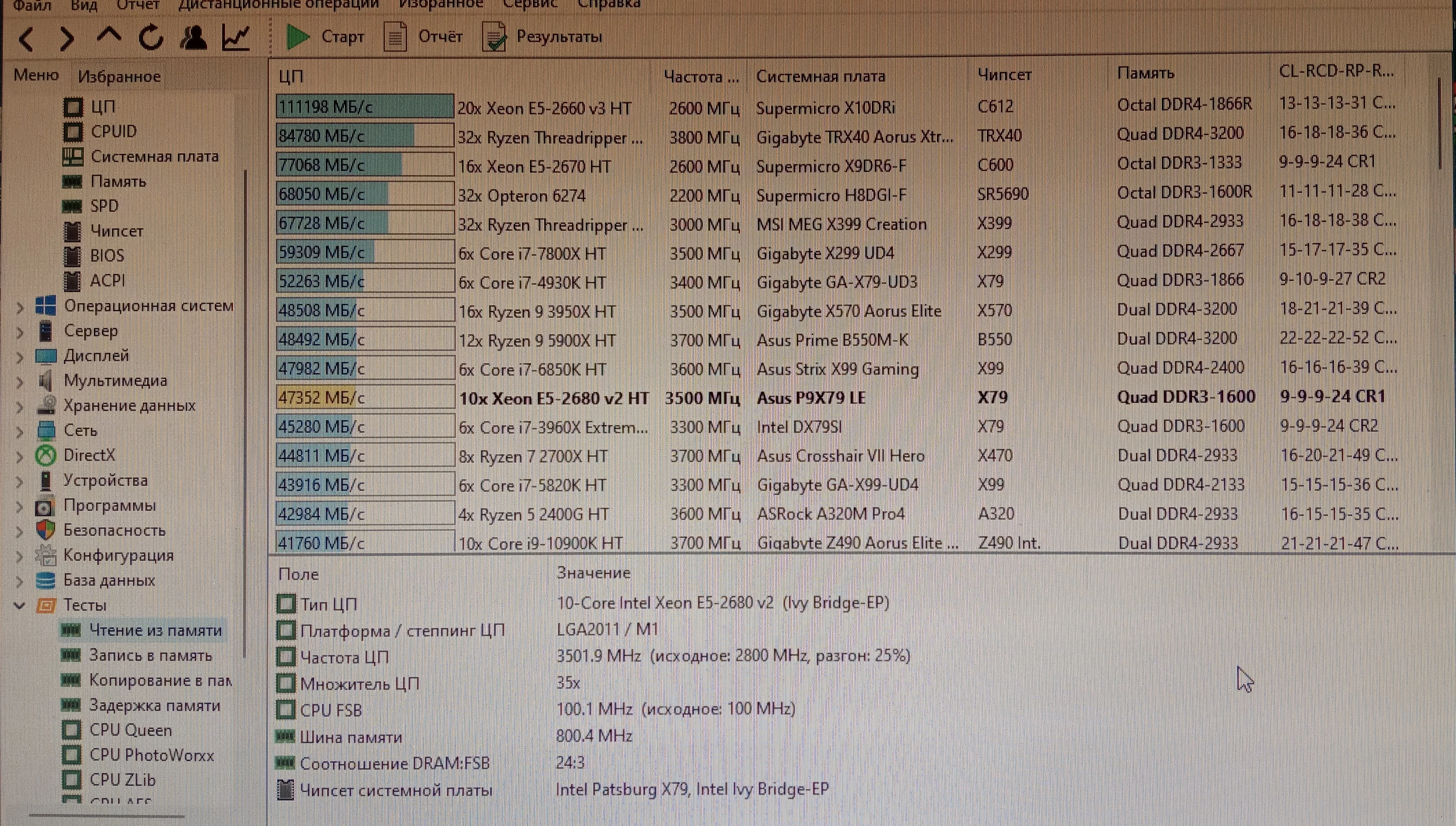The height and width of the screenshot is (826, 1456).
Task: Click the green Start play icon
Action: point(297,38)
